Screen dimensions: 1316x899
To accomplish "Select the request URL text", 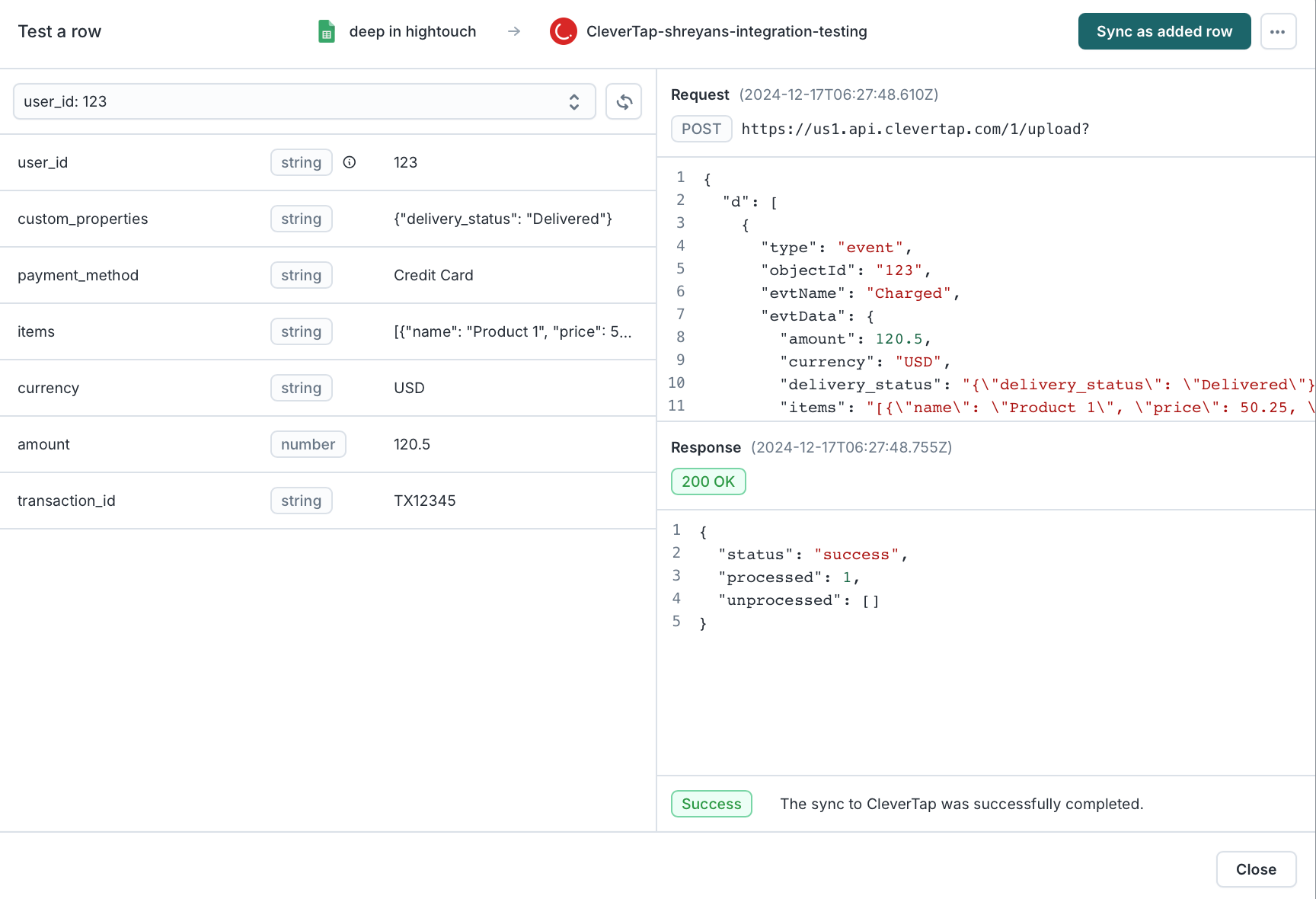I will 915,129.
